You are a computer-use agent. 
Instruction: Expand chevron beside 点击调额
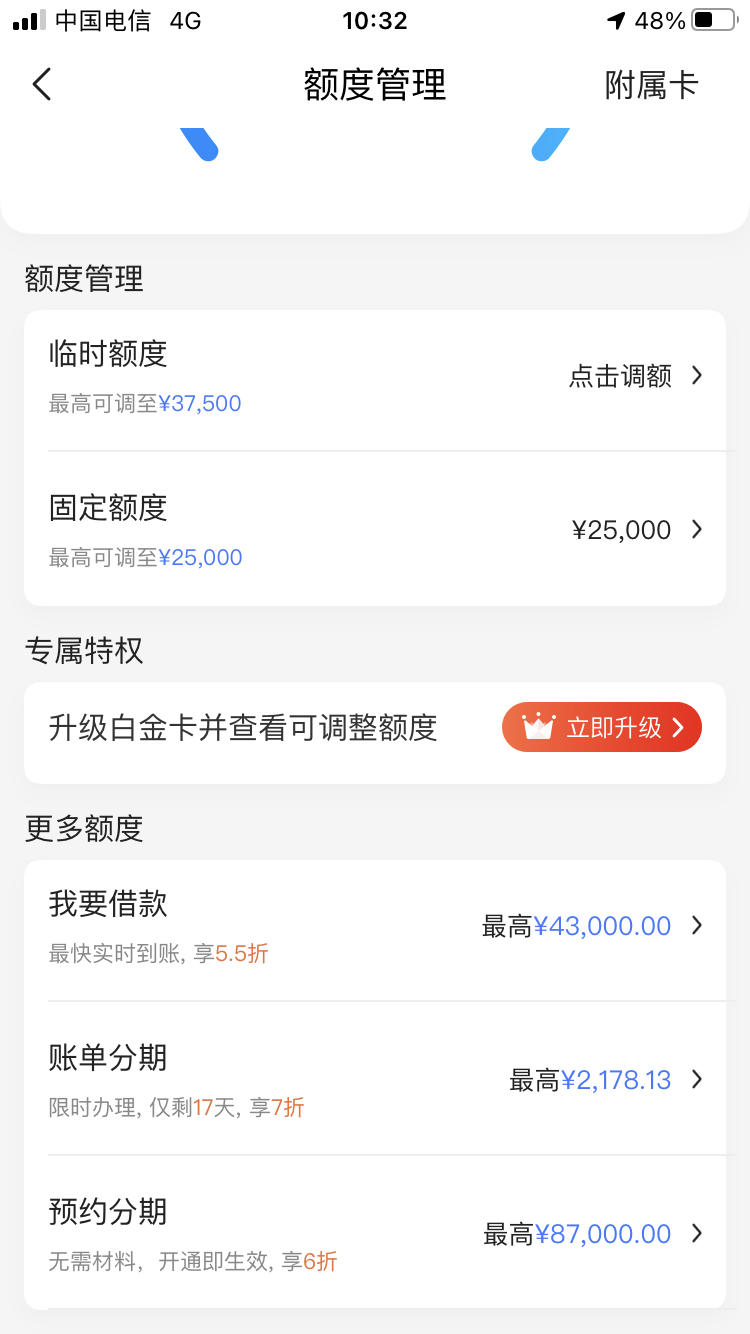click(697, 376)
